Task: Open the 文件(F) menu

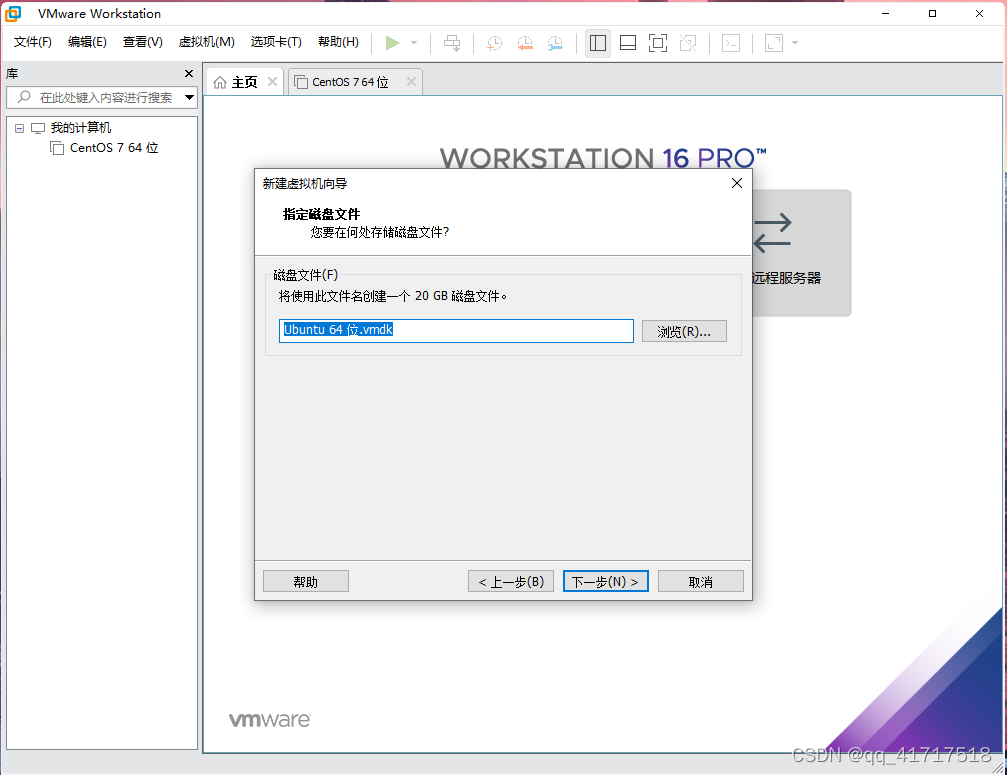Action: [x=33, y=42]
